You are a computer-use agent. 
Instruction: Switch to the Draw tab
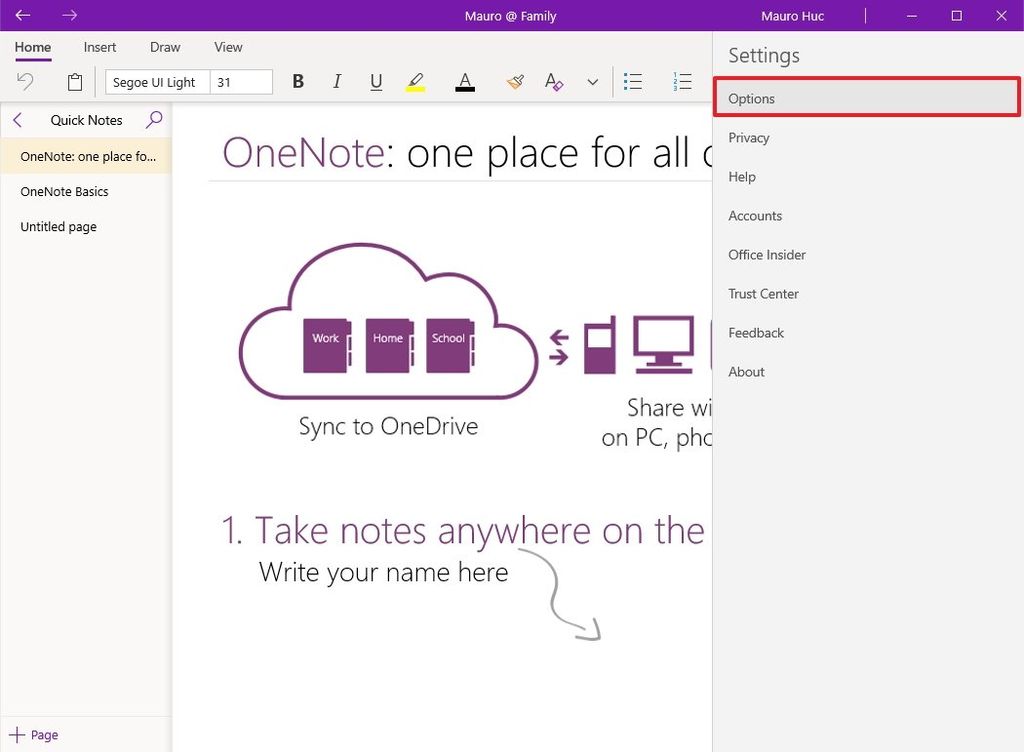point(164,47)
